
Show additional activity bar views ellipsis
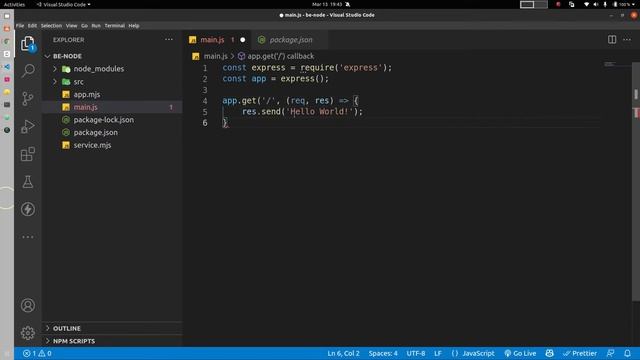(28, 237)
